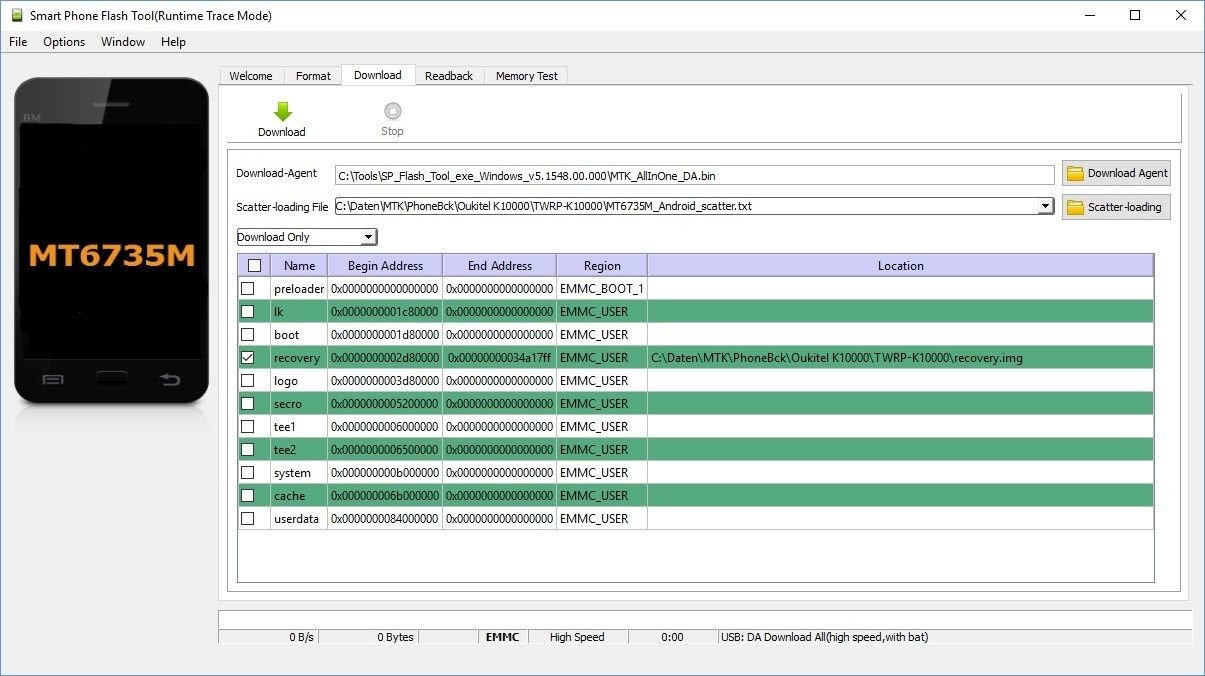Uncheck the recovery partition checkbox
1205x676 pixels.
click(248, 357)
